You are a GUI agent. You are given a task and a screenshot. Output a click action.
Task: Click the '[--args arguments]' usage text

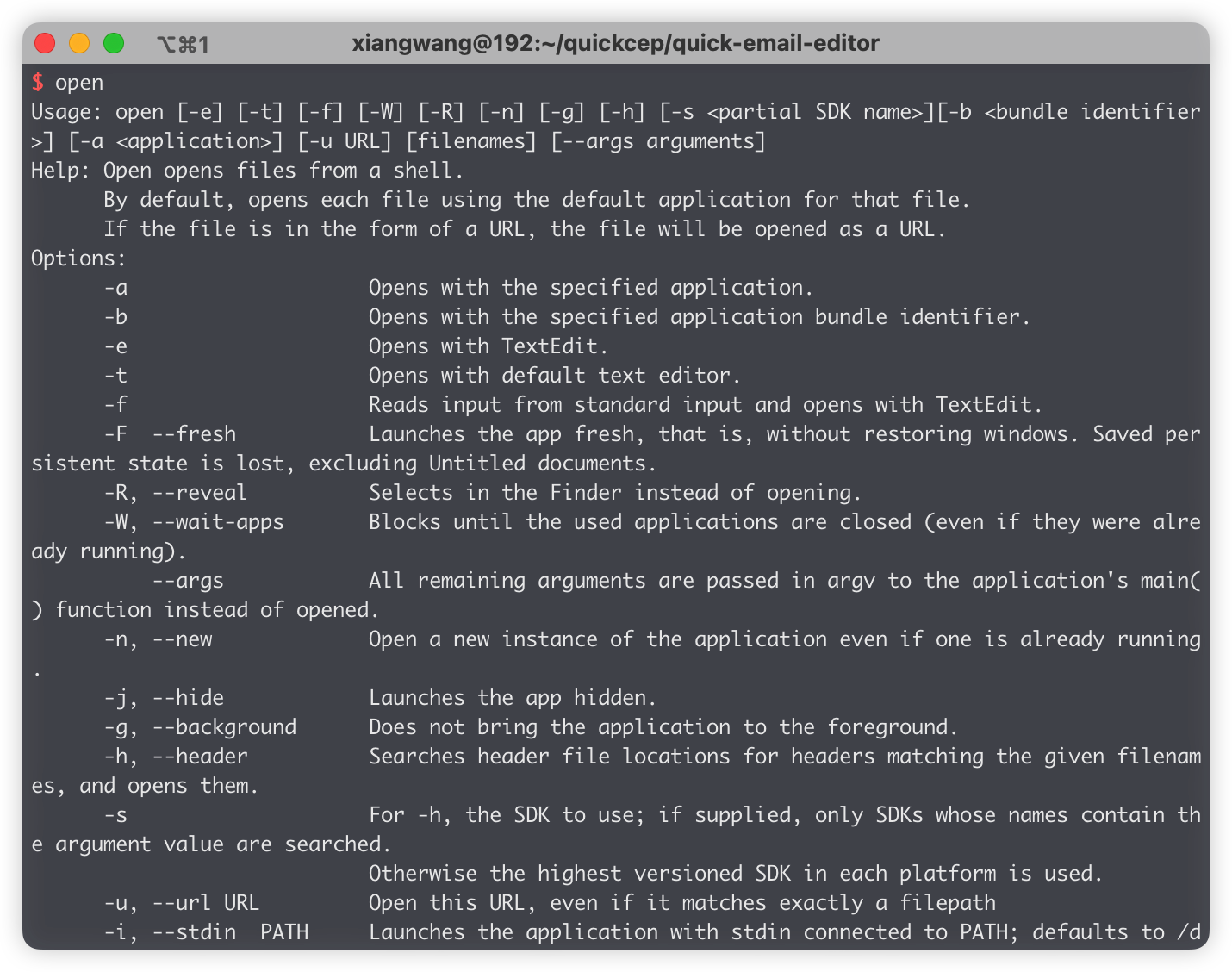coord(658,141)
